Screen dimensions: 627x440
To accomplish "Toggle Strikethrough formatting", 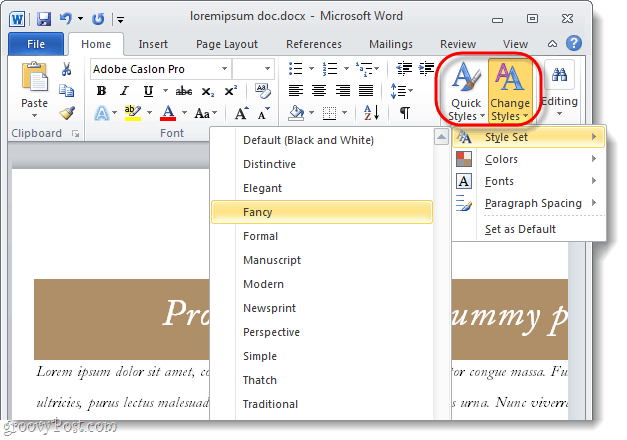I will [x=184, y=91].
